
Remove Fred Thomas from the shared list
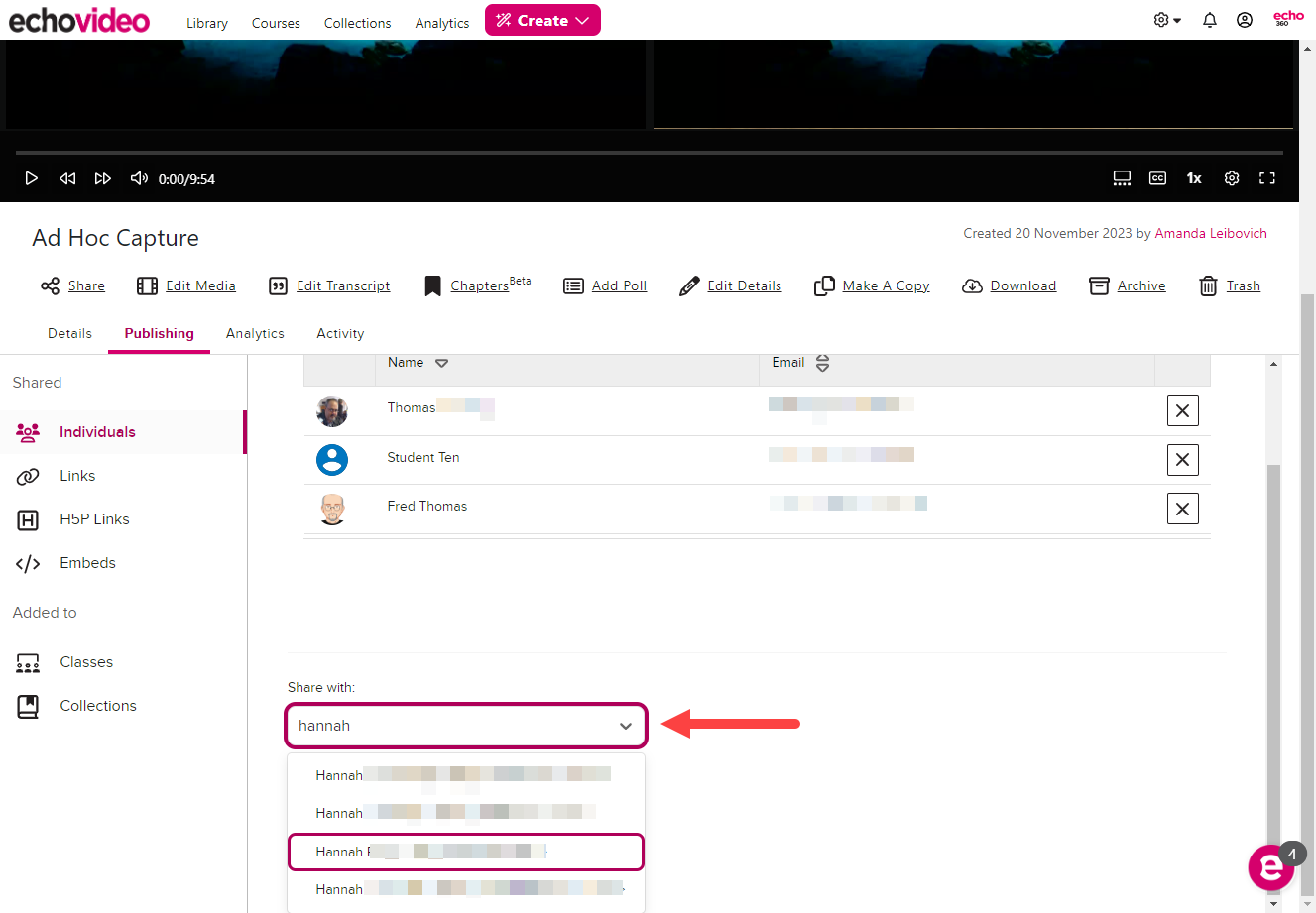(x=1182, y=509)
